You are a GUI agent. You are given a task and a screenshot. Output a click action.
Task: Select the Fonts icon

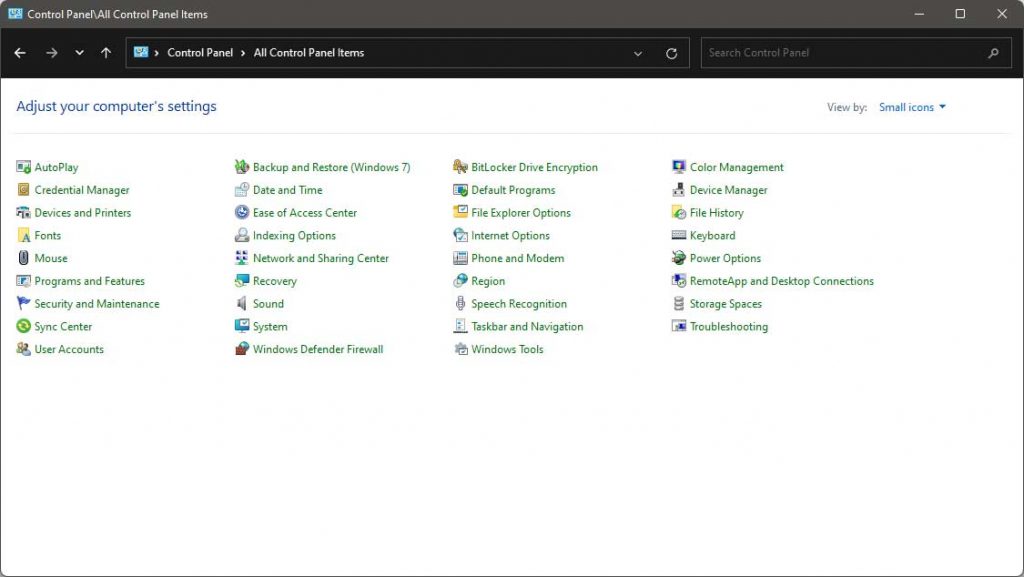24,236
